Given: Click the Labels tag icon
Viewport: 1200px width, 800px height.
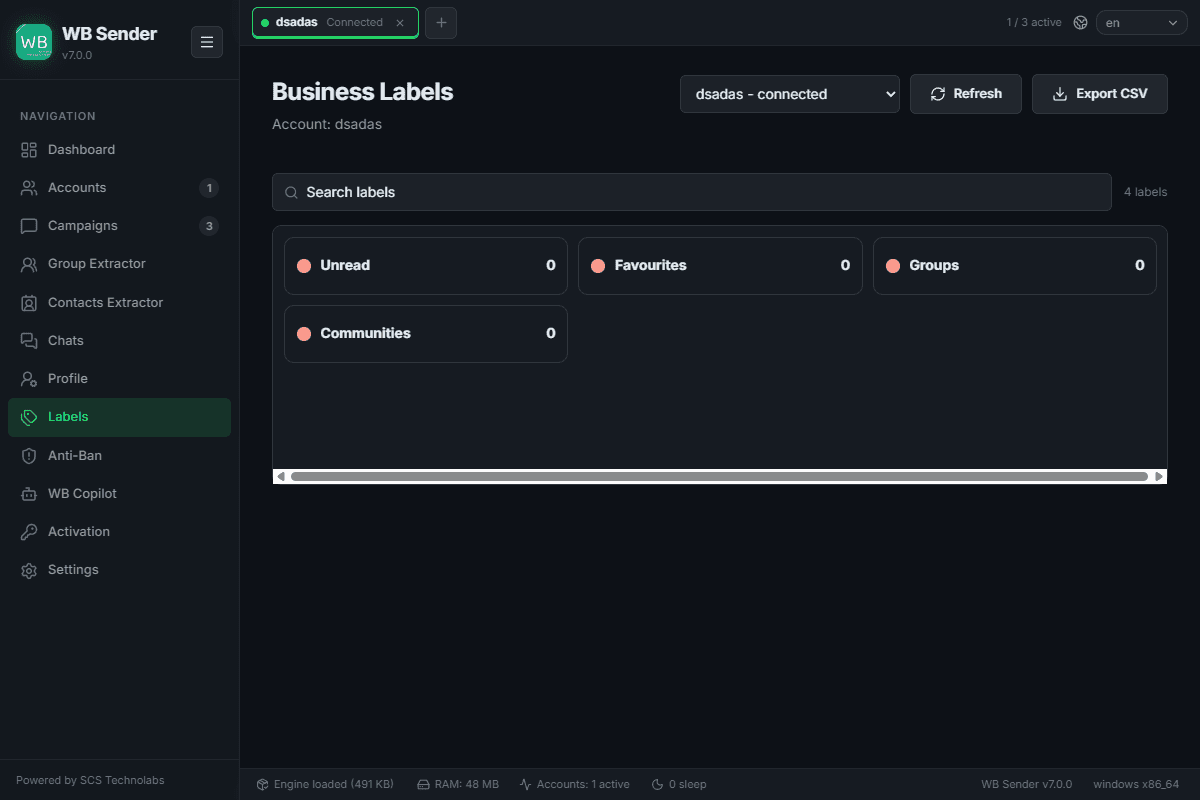Looking at the screenshot, I should pyautogui.click(x=29, y=417).
